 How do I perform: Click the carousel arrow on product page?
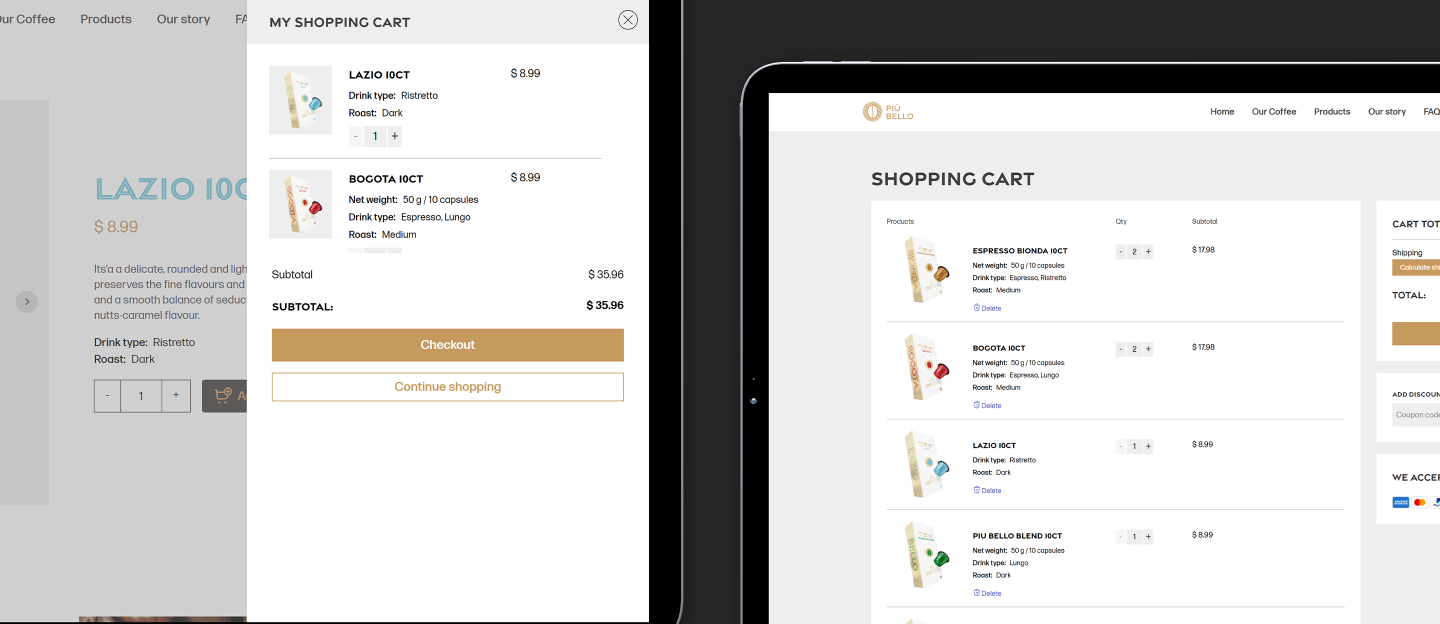pos(27,302)
